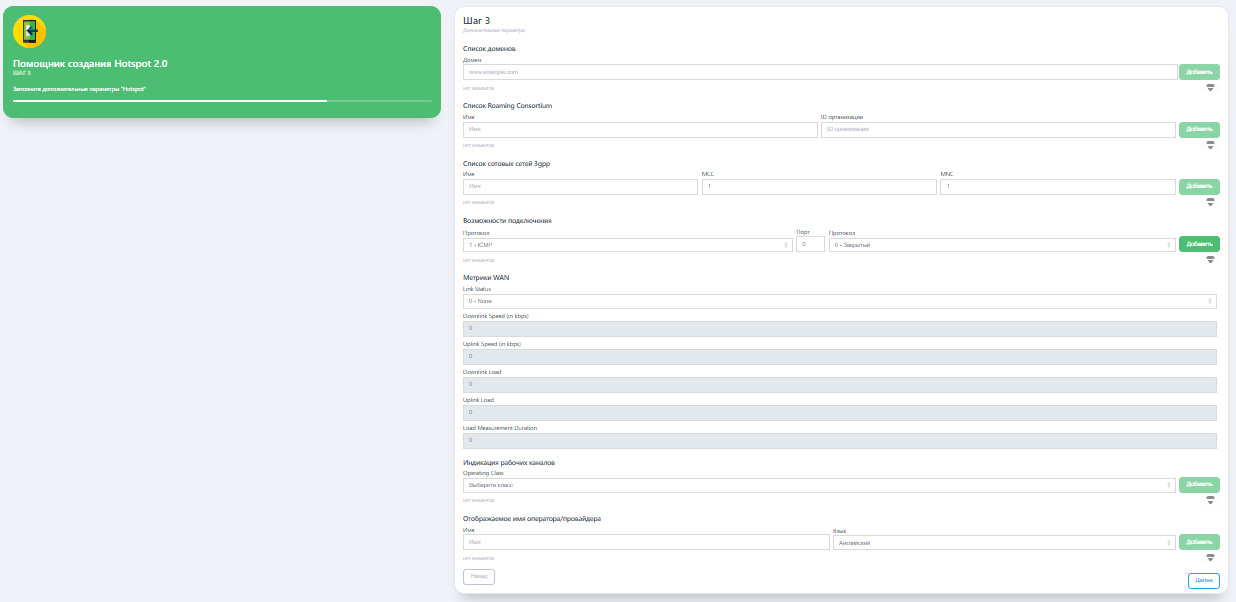Expand the operator display name list icon

click(1210, 557)
